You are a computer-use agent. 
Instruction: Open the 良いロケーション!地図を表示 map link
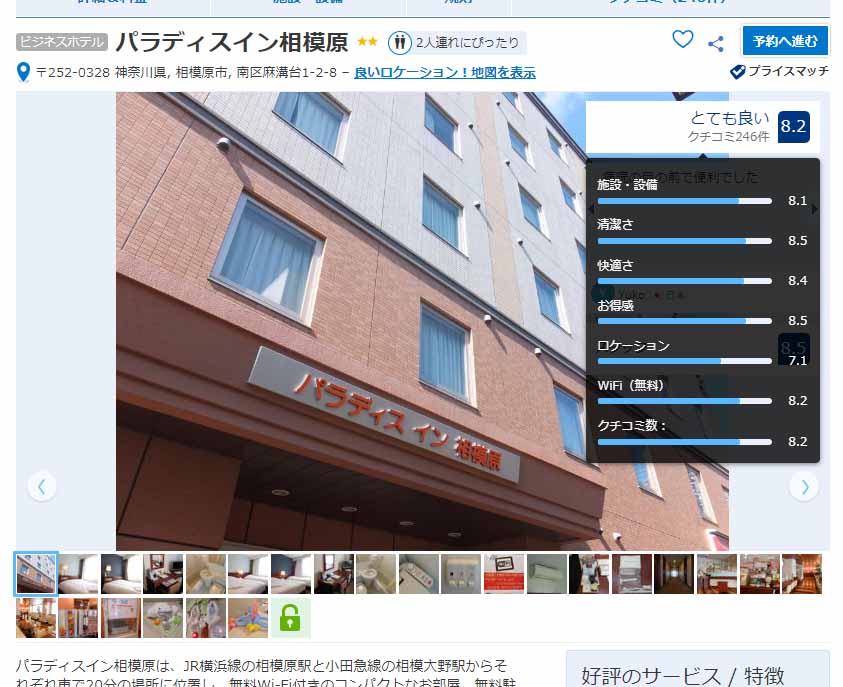[445, 73]
